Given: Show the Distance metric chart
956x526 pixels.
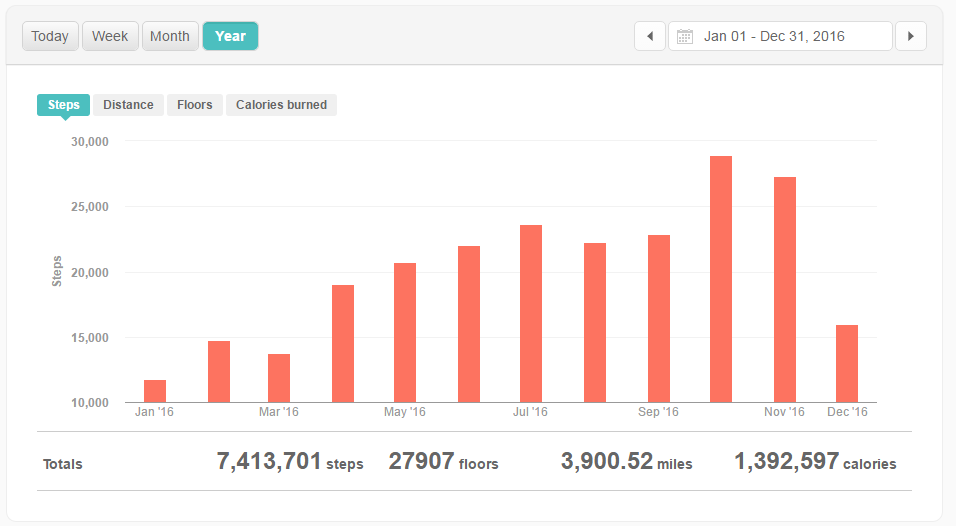Looking at the screenshot, I should coord(128,105).
